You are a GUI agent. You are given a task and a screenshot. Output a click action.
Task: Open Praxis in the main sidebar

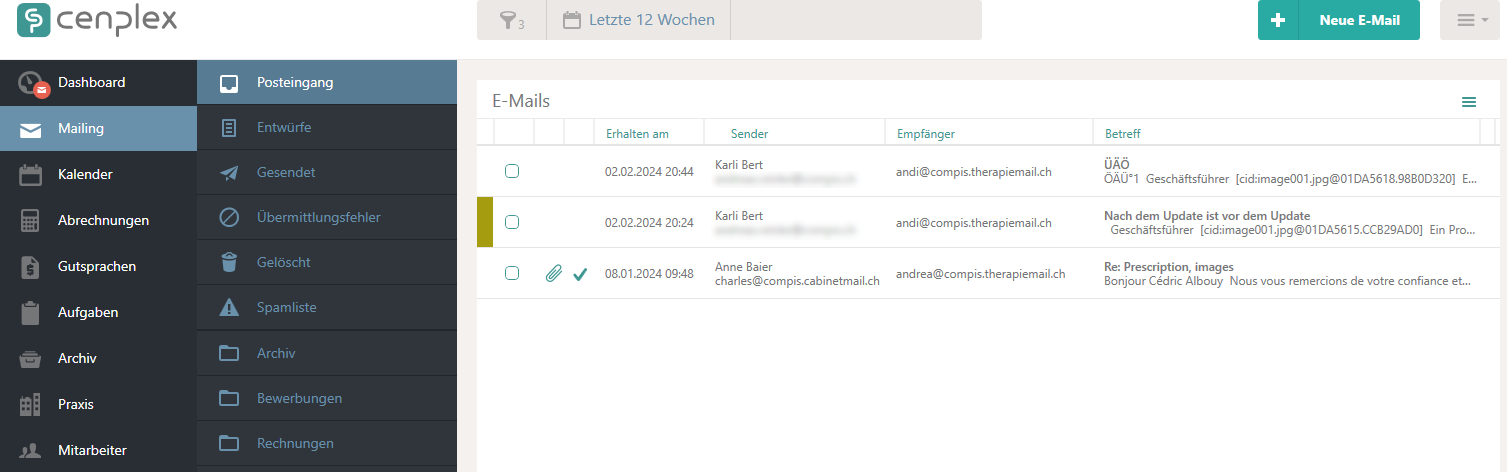(98, 404)
